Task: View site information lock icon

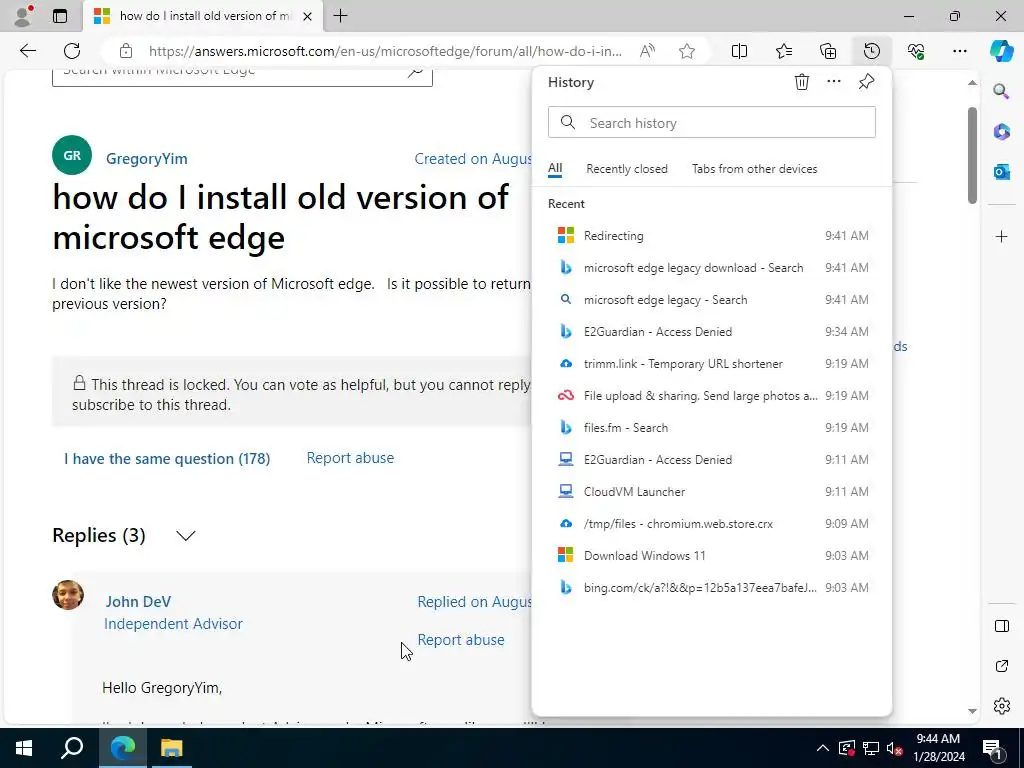Action: 126,51
